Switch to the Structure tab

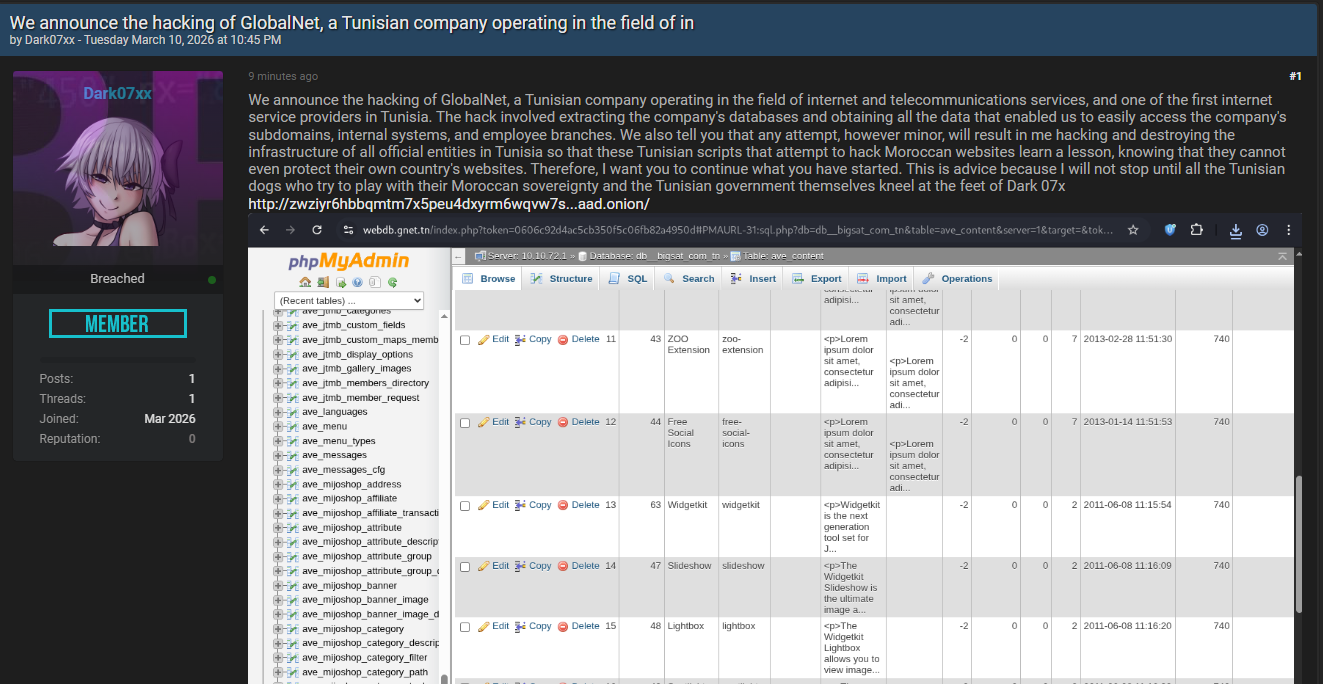pyautogui.click(x=563, y=279)
